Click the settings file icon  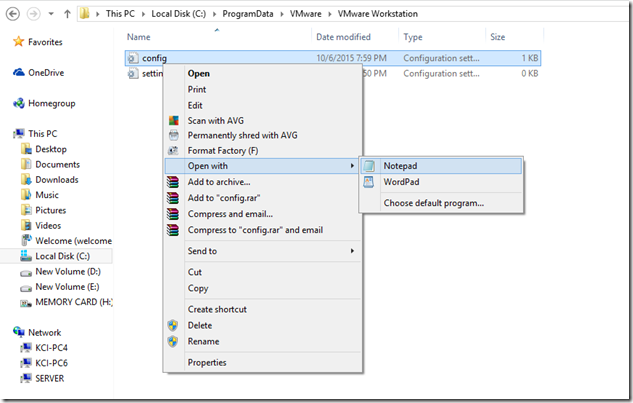[133, 73]
